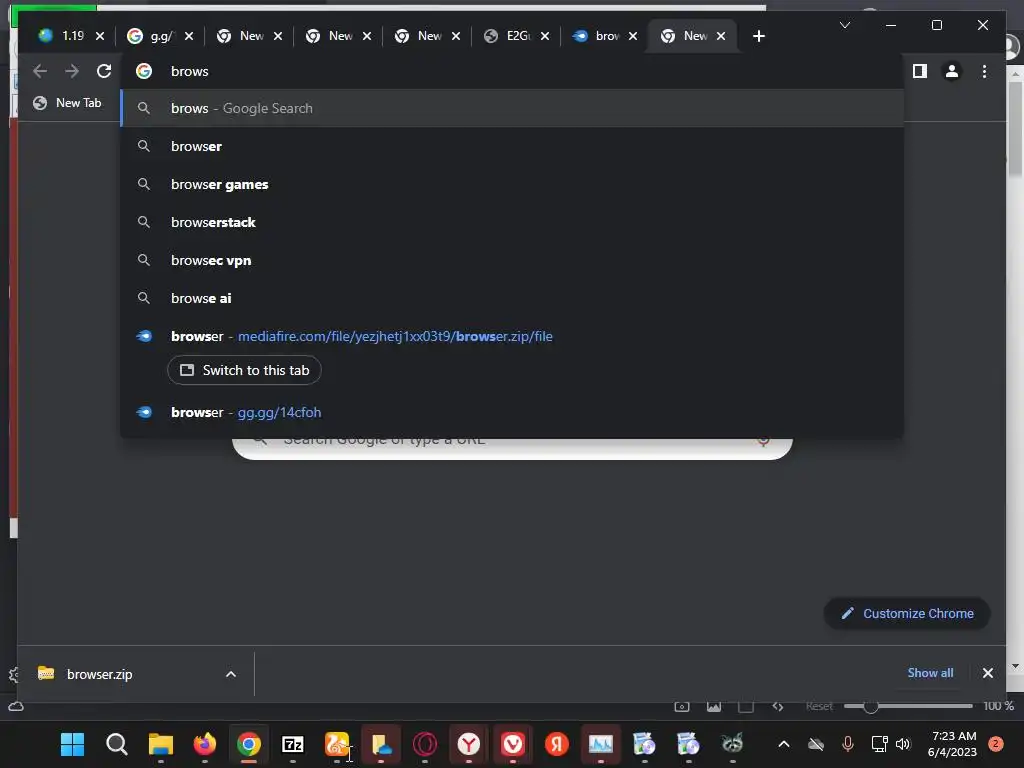
Task: Open the Chrome side panel
Action: coord(920,71)
